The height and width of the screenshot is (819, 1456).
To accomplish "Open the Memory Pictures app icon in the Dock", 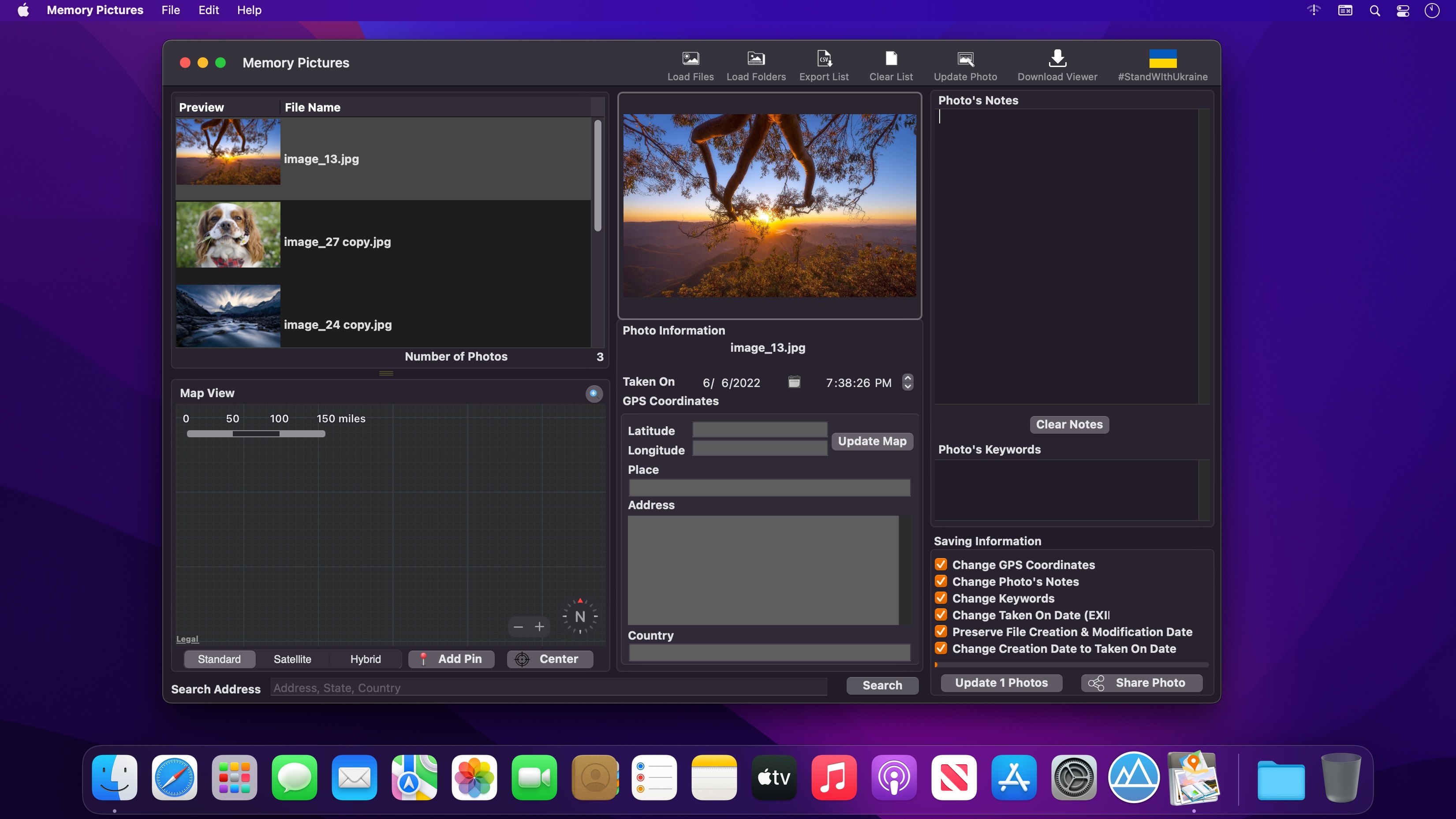I will (1193, 778).
